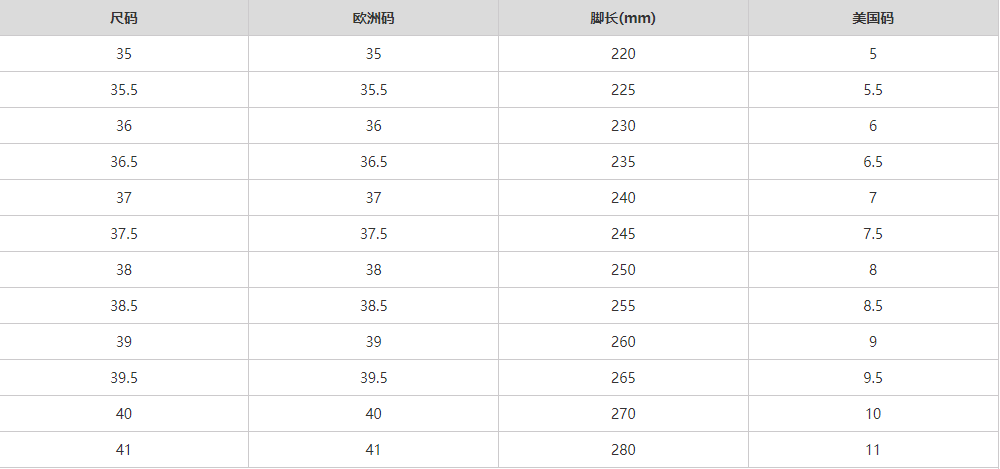Select 38.5 in the 尺码 column
Viewport: 1000px width, 469px height.
(x=124, y=306)
